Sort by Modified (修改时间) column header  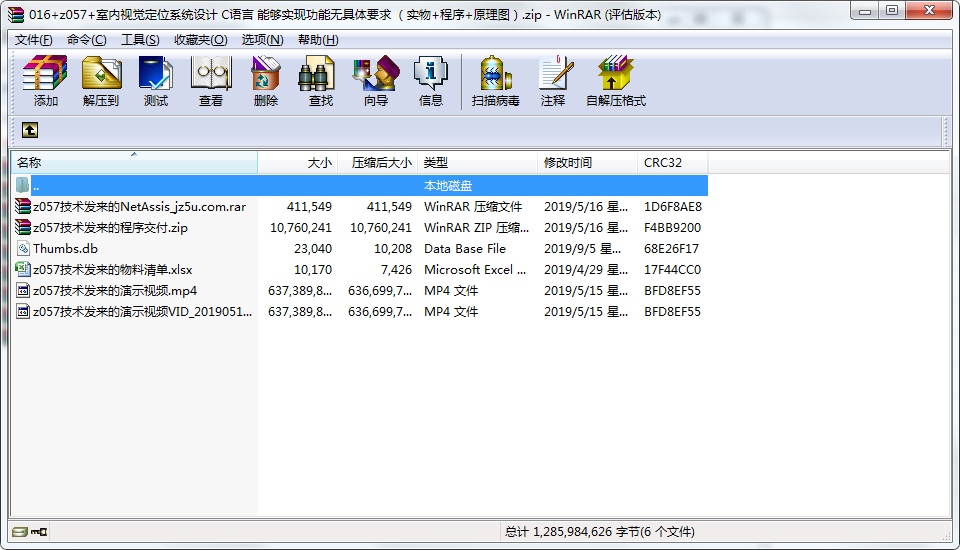[587, 162]
